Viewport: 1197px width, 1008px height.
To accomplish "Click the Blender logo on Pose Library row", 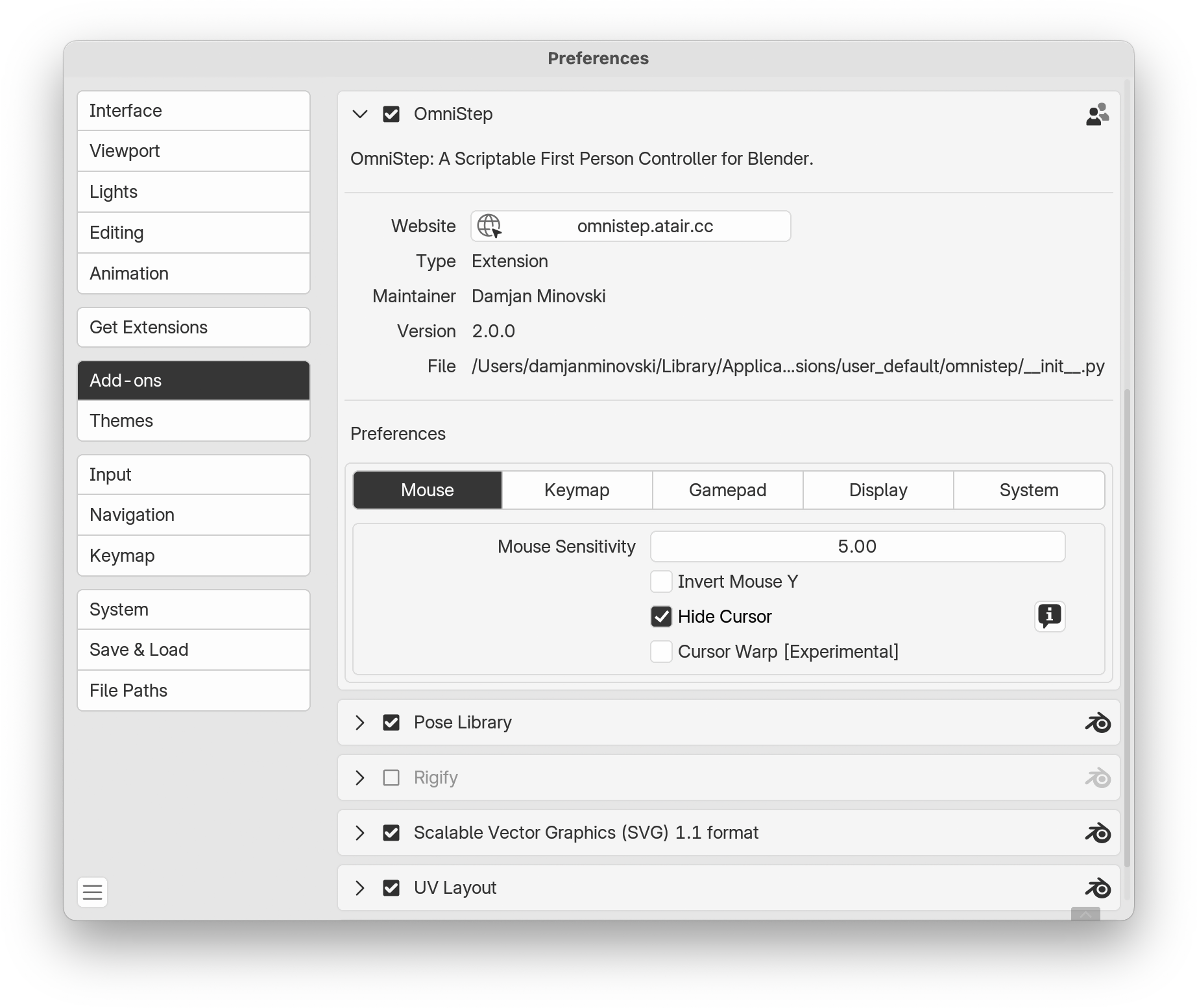I will tap(1098, 723).
